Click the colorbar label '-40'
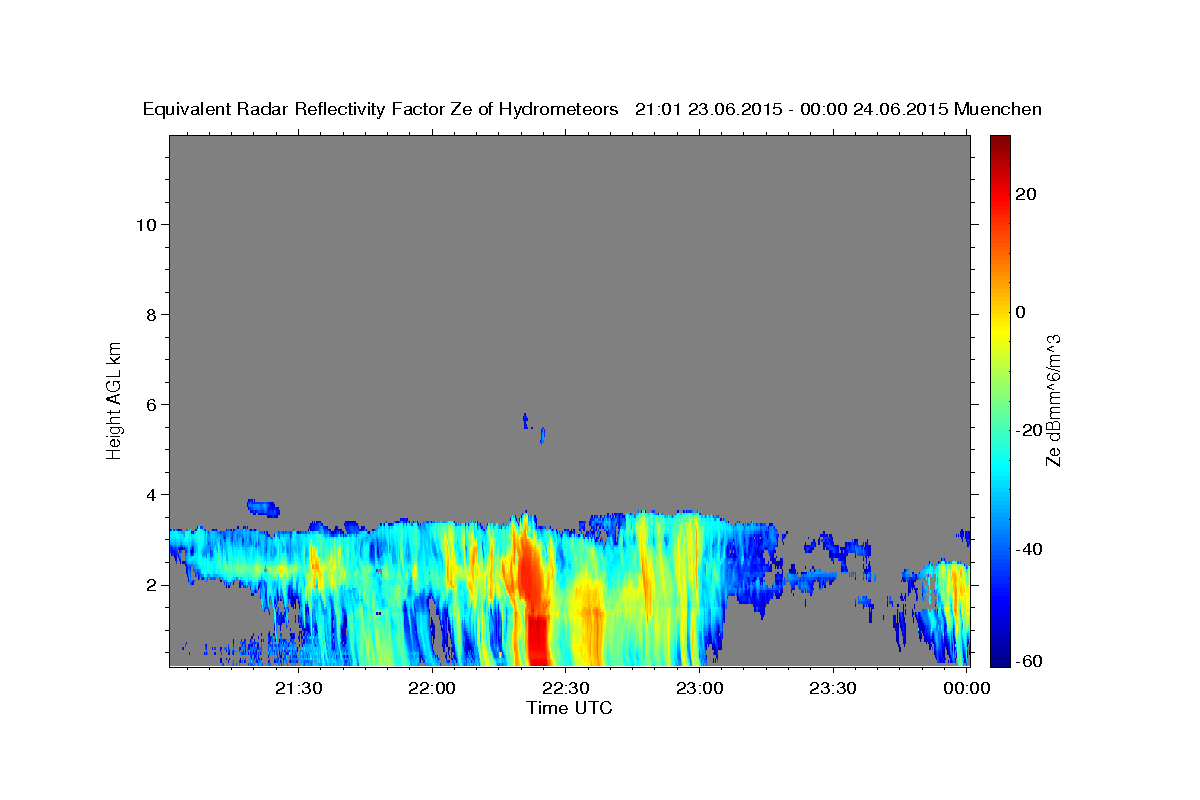 point(1027,549)
